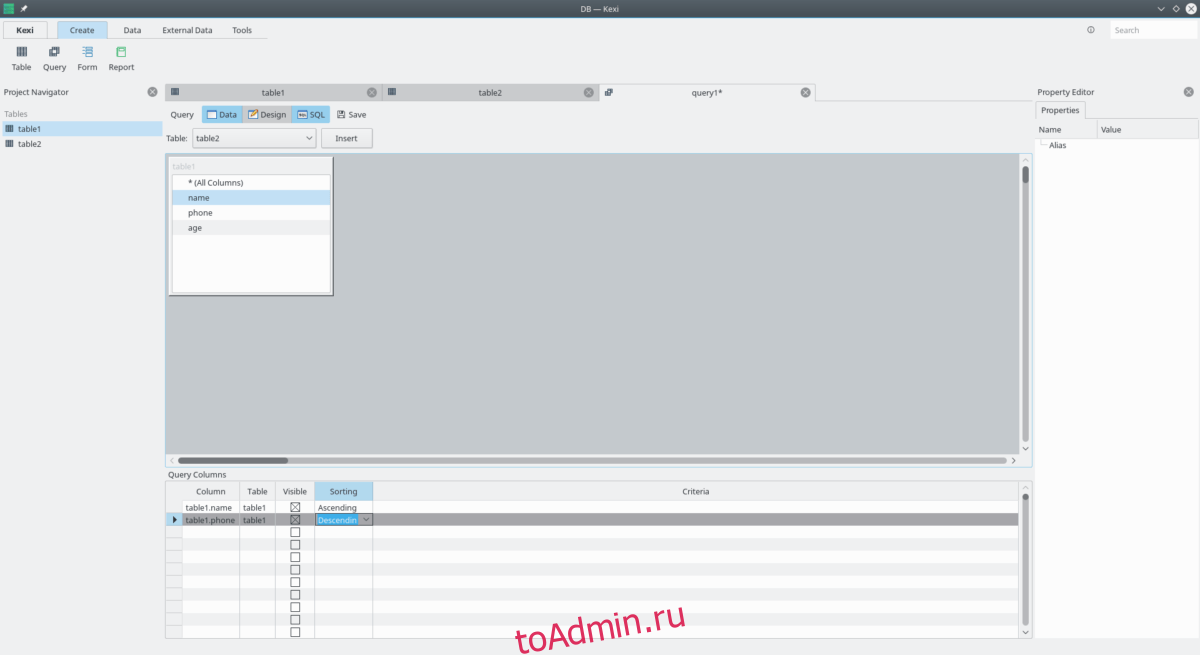Click the Insert button
Image resolution: width=1200 pixels, height=655 pixels.
[346, 138]
